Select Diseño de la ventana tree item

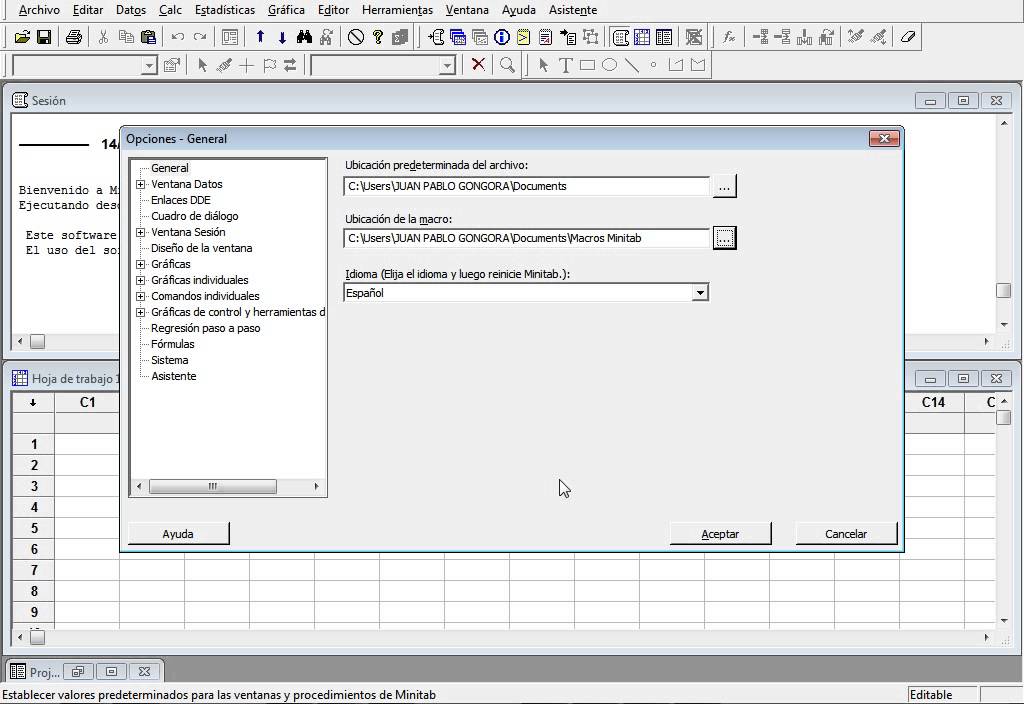pyautogui.click(x=202, y=248)
